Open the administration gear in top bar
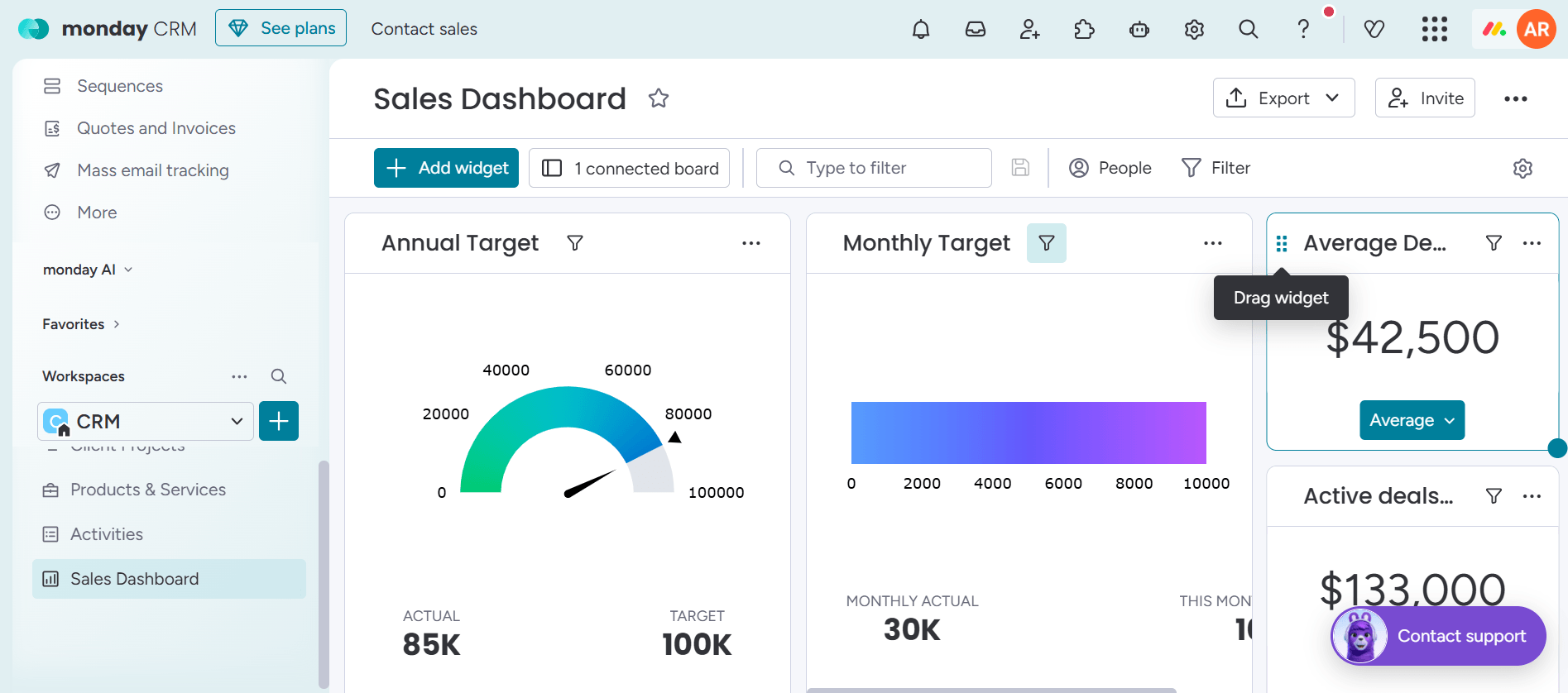 point(1194,30)
